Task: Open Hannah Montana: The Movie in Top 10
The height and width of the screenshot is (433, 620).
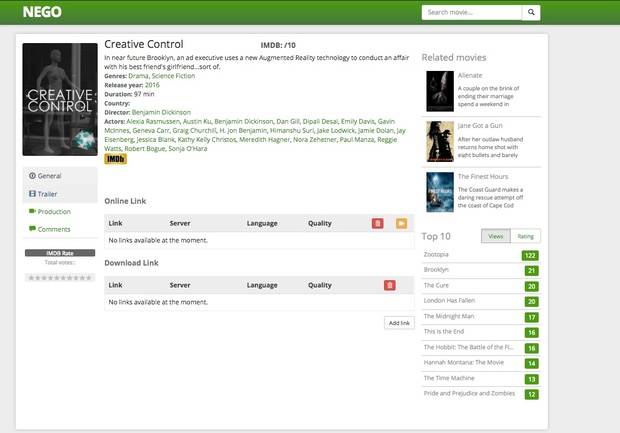Action: (x=464, y=362)
